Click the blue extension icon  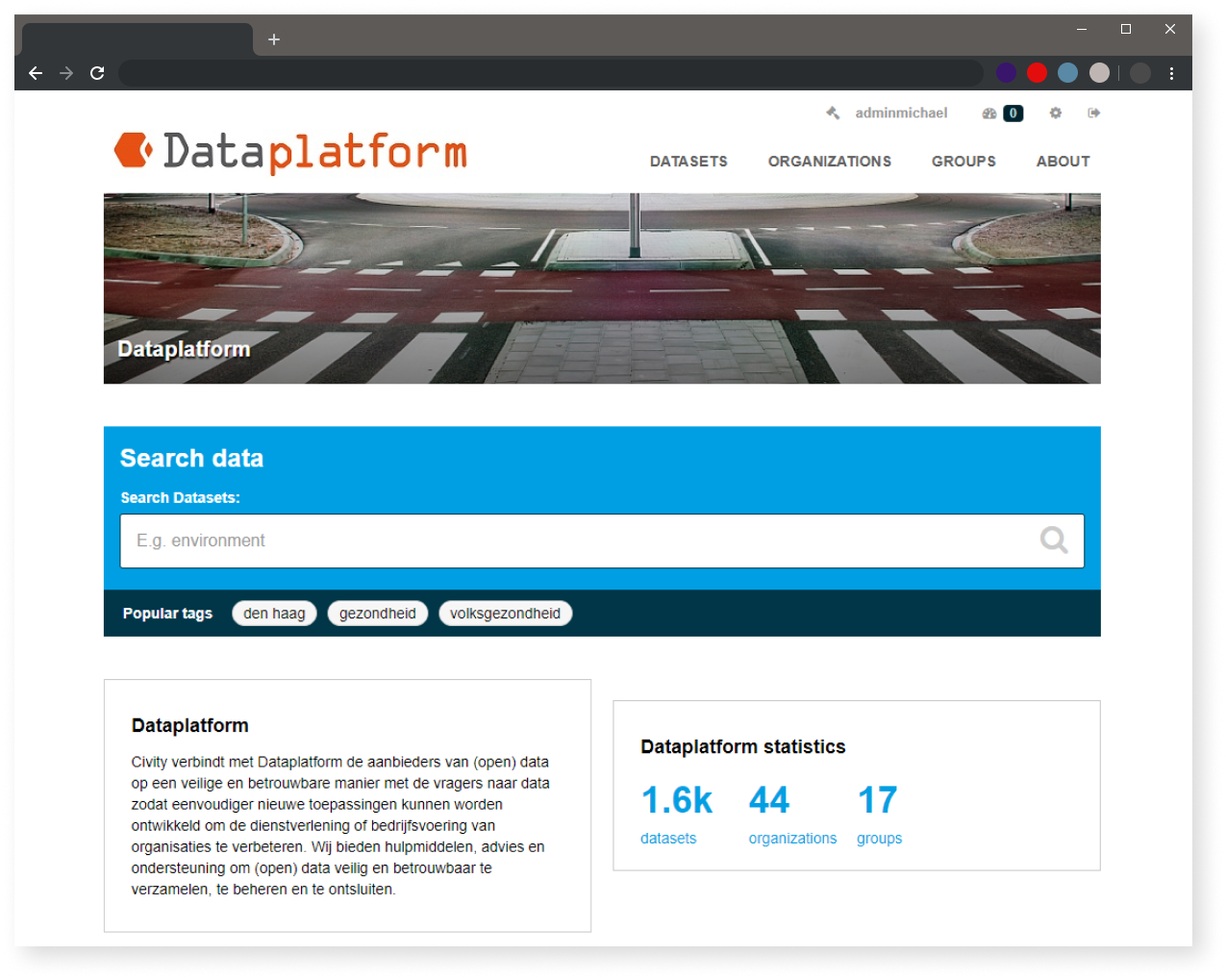(1067, 73)
